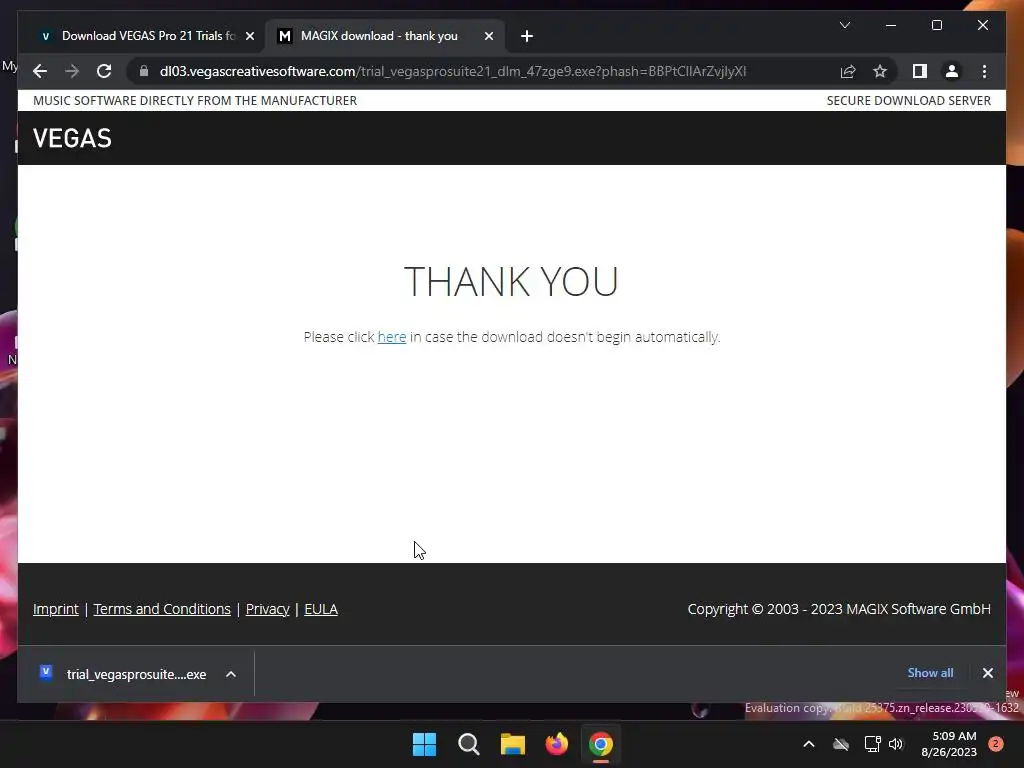Click the VEGAS logo in the header

[72, 138]
